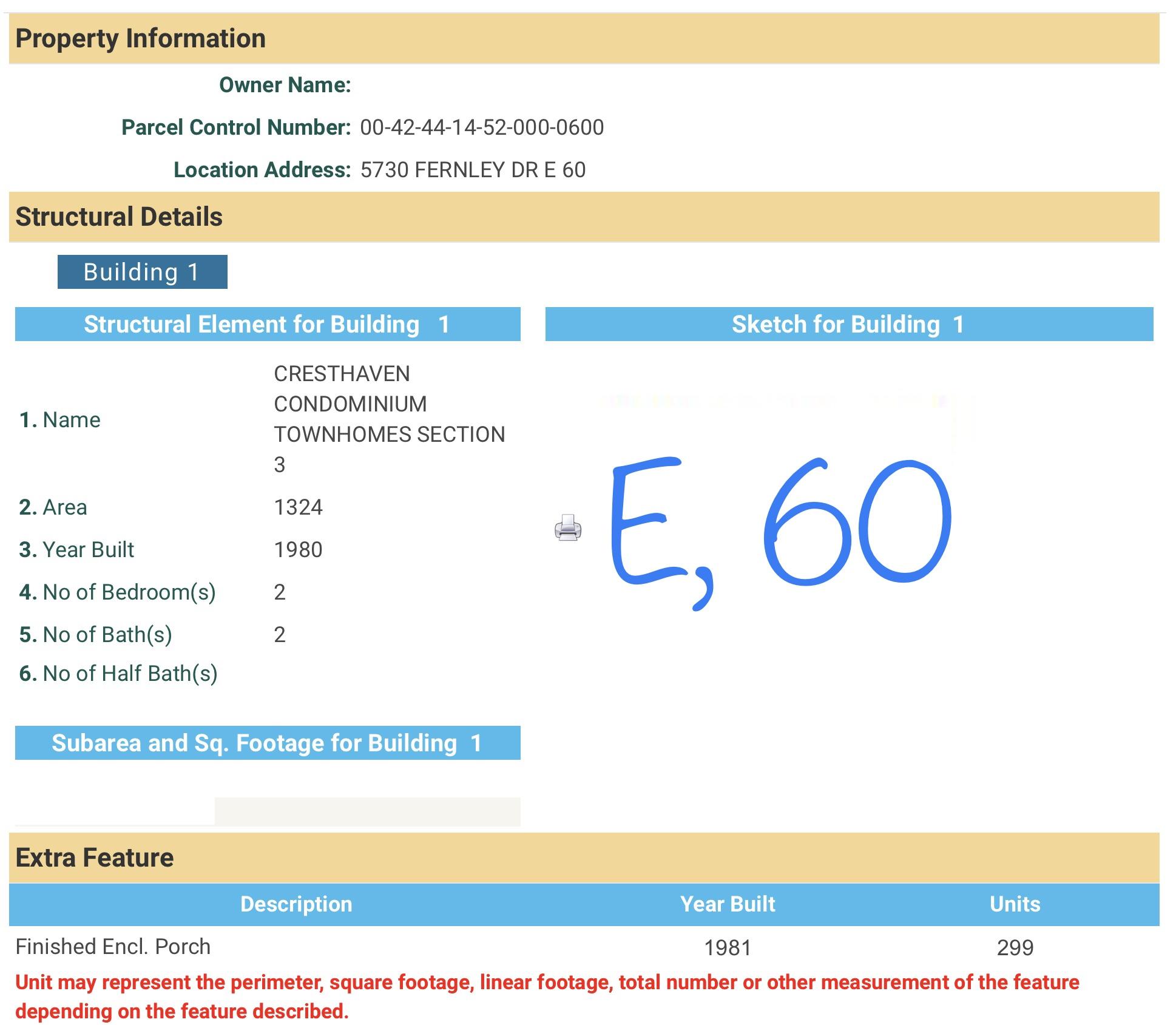
Task: Click Sketch for Building 1 header
Action: (848, 324)
